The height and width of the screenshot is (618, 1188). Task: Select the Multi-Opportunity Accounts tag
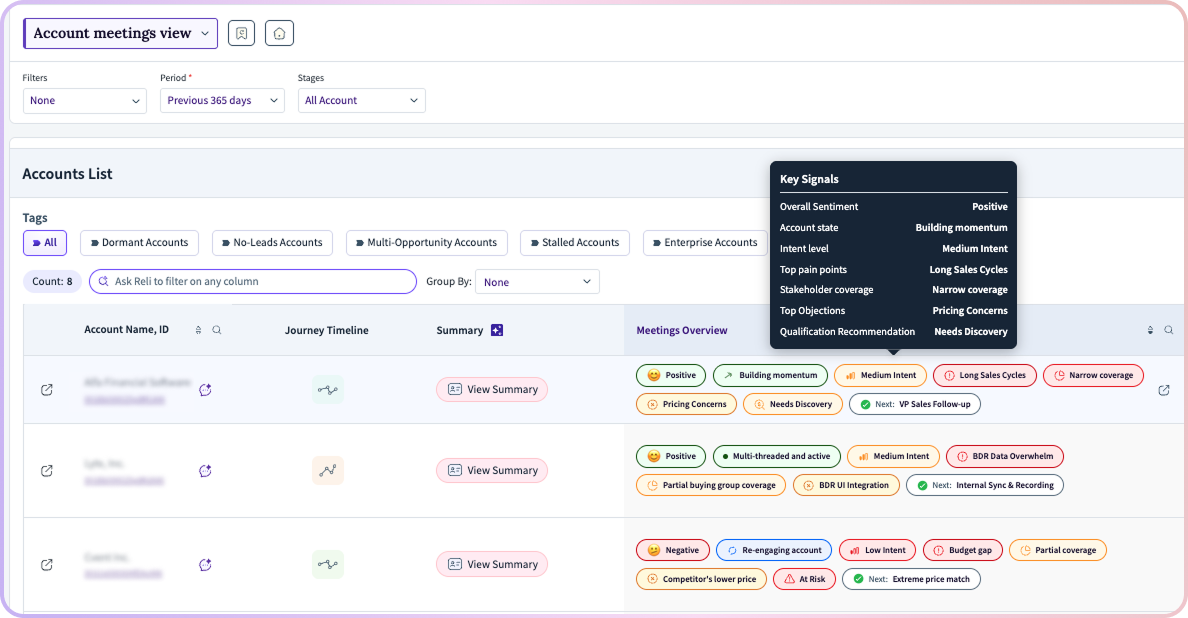pyautogui.click(x=427, y=243)
